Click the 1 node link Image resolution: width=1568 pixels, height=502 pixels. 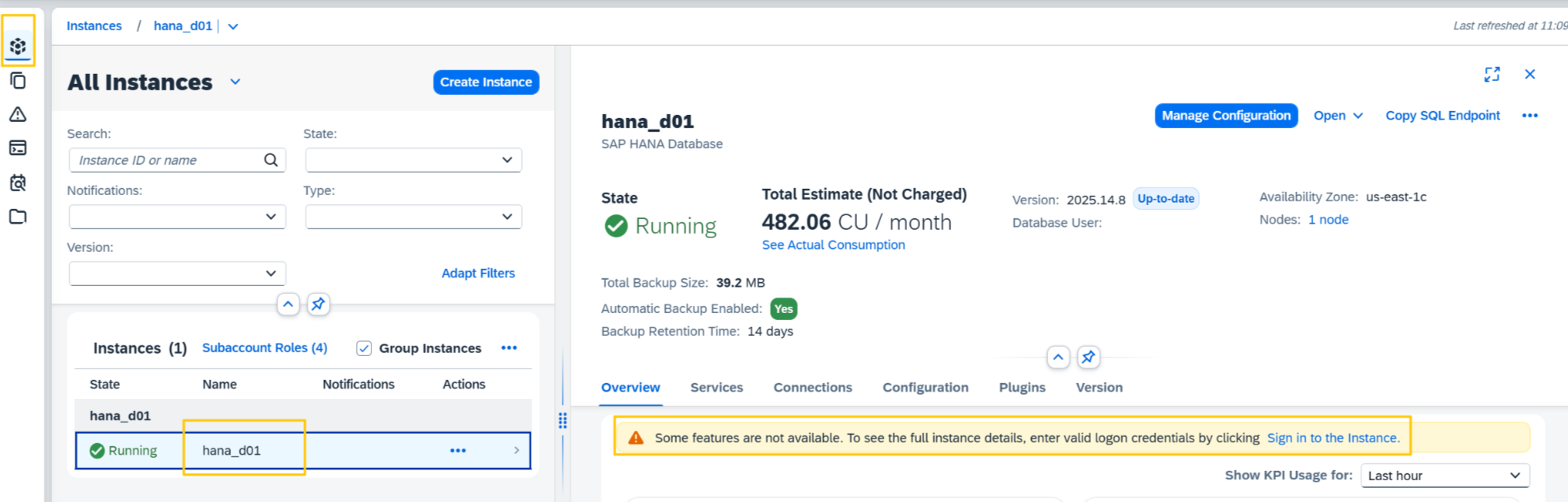click(x=1328, y=220)
